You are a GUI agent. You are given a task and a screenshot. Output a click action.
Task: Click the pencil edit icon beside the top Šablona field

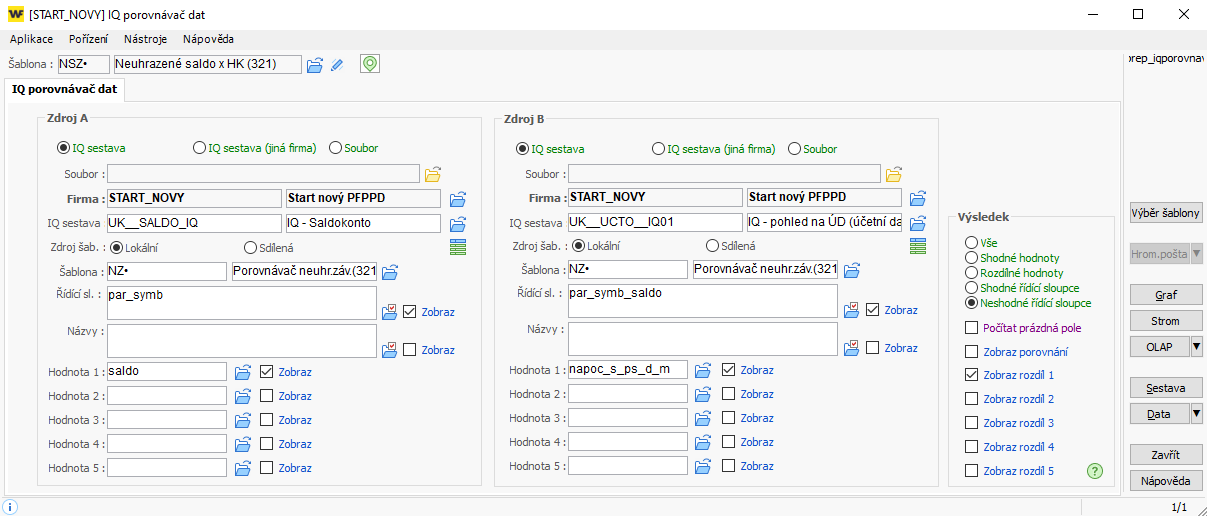point(337,65)
